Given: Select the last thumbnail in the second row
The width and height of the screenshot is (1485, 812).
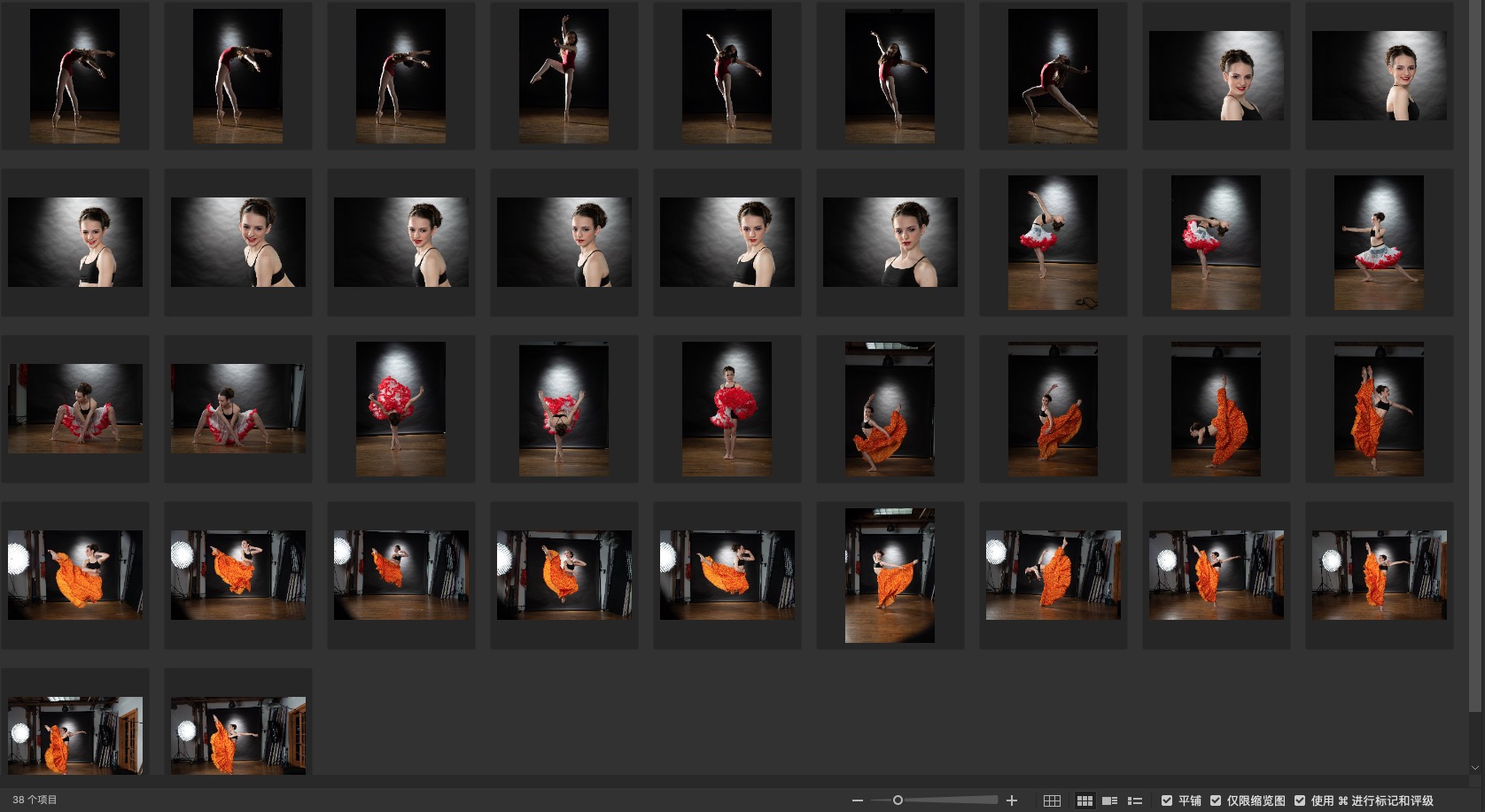Looking at the screenshot, I should coord(1380,242).
